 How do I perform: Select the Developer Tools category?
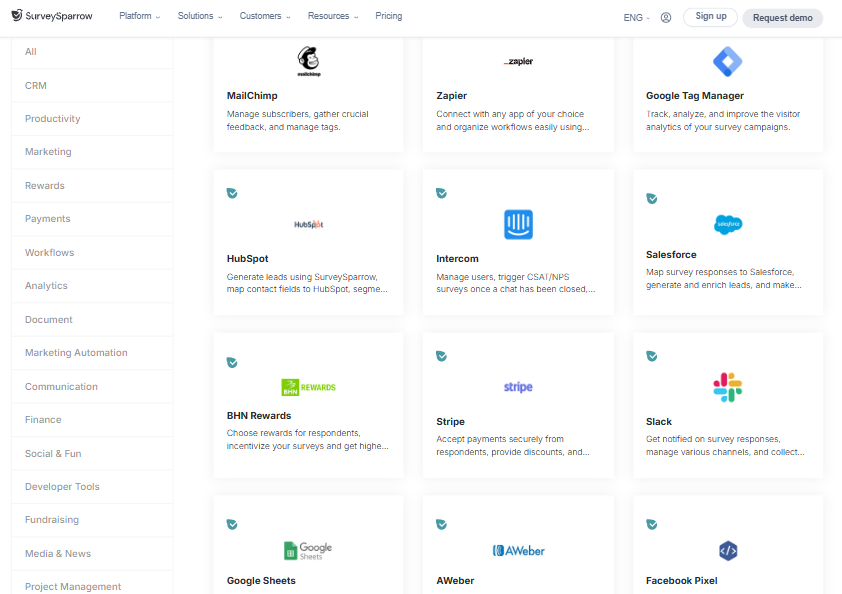(x=92, y=487)
